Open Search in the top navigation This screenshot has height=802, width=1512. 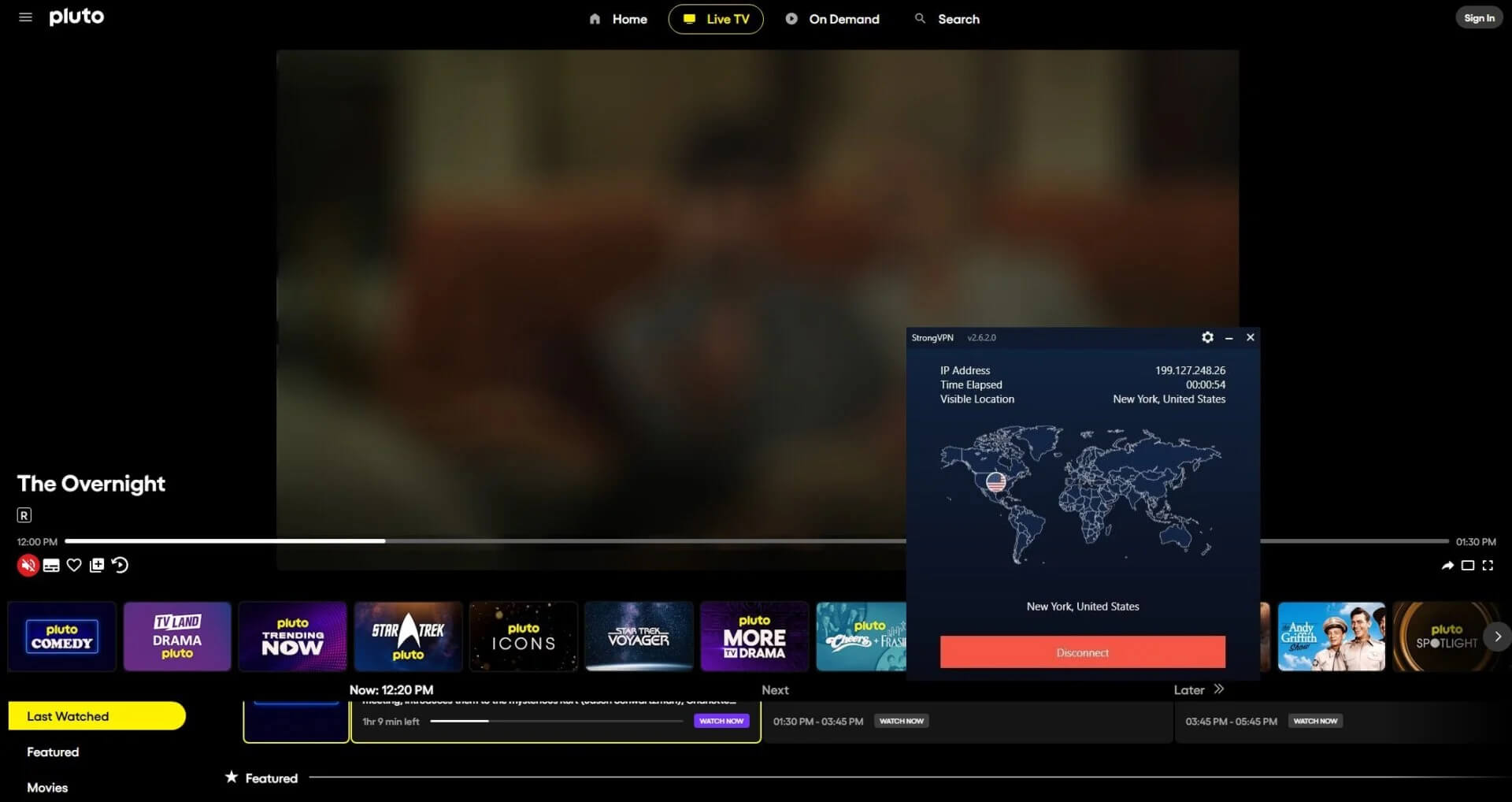(x=947, y=19)
